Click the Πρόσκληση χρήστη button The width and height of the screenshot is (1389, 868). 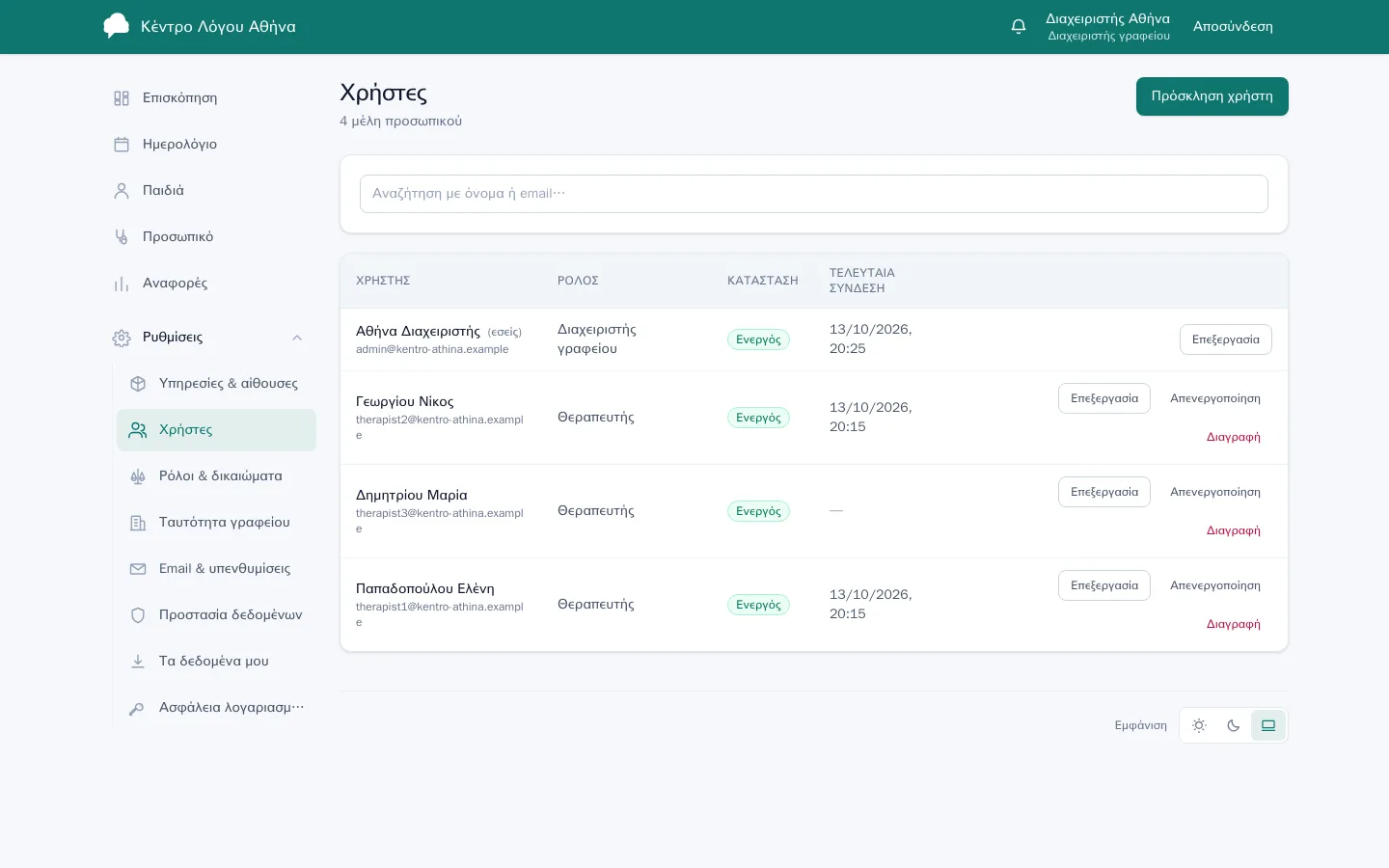coord(1212,96)
